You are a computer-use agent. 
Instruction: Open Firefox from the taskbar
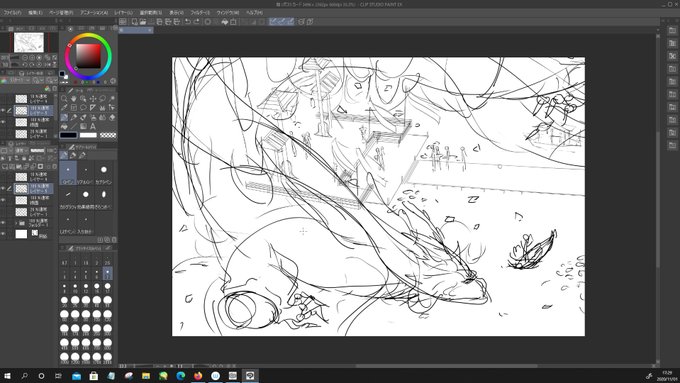pyautogui.click(x=198, y=376)
